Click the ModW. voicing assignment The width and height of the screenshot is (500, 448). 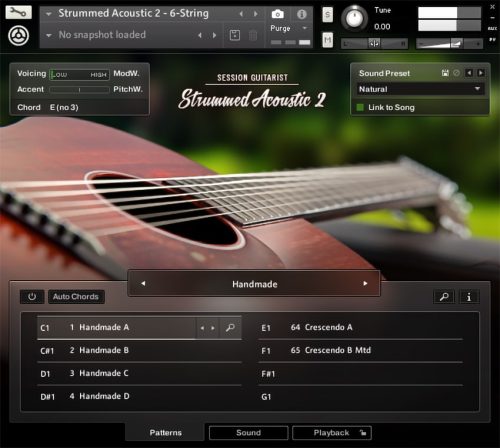tap(126, 73)
